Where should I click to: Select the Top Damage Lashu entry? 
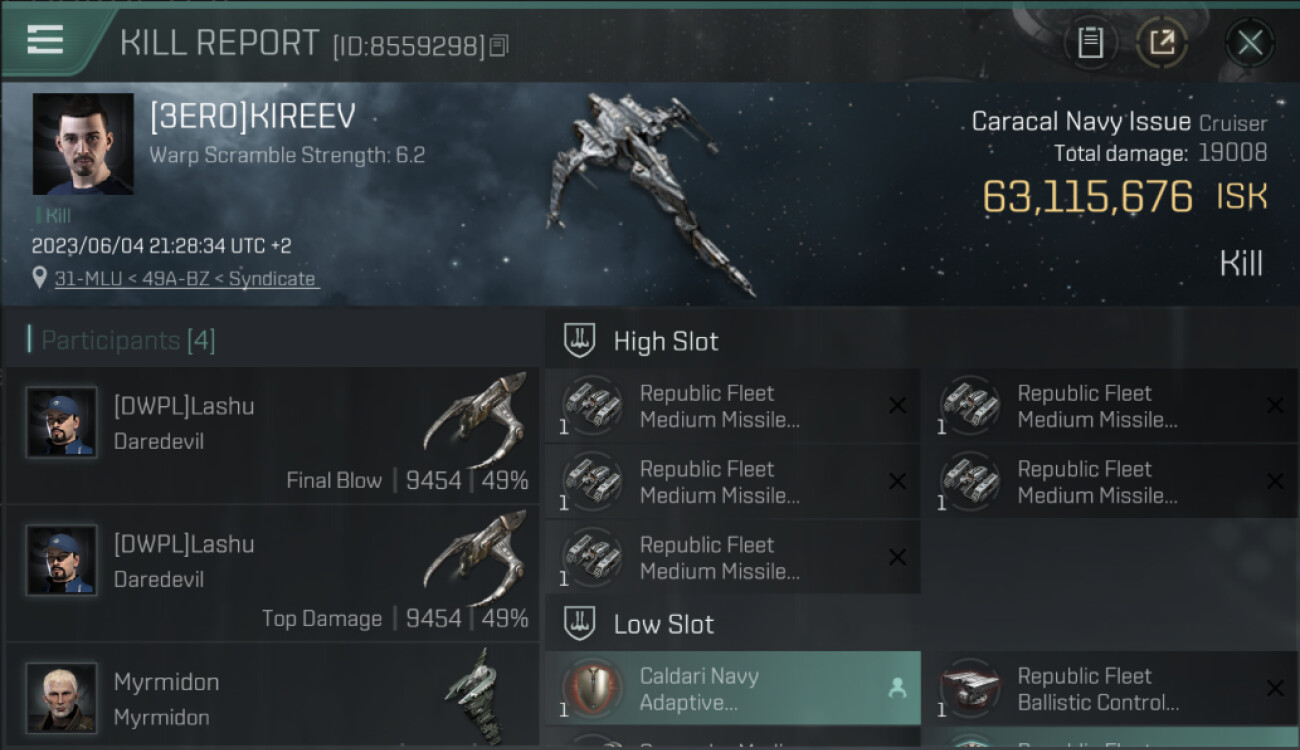[272, 573]
